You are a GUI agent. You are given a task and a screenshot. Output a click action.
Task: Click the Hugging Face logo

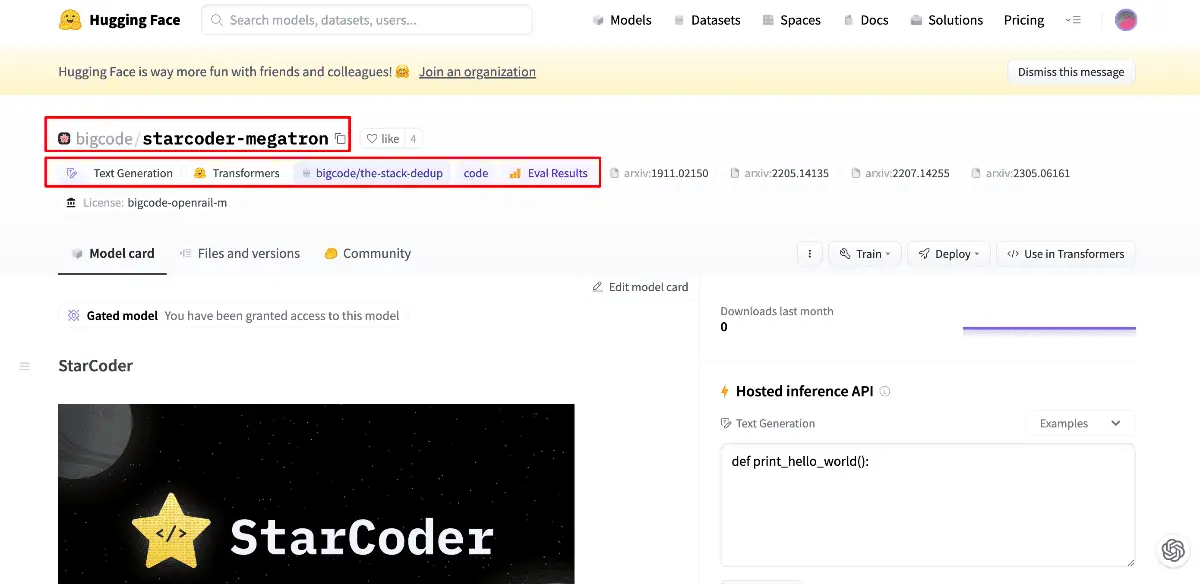coord(69,20)
